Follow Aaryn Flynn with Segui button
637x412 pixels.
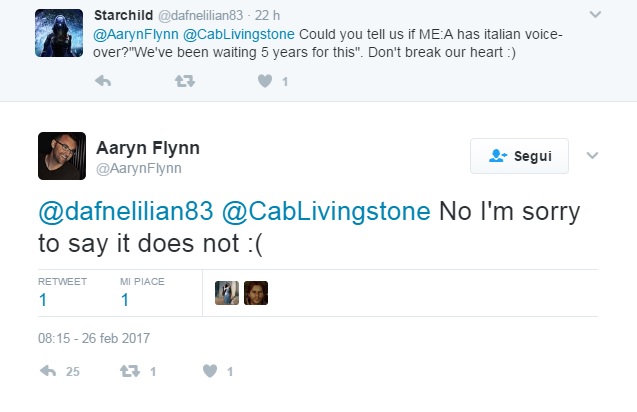(x=519, y=156)
